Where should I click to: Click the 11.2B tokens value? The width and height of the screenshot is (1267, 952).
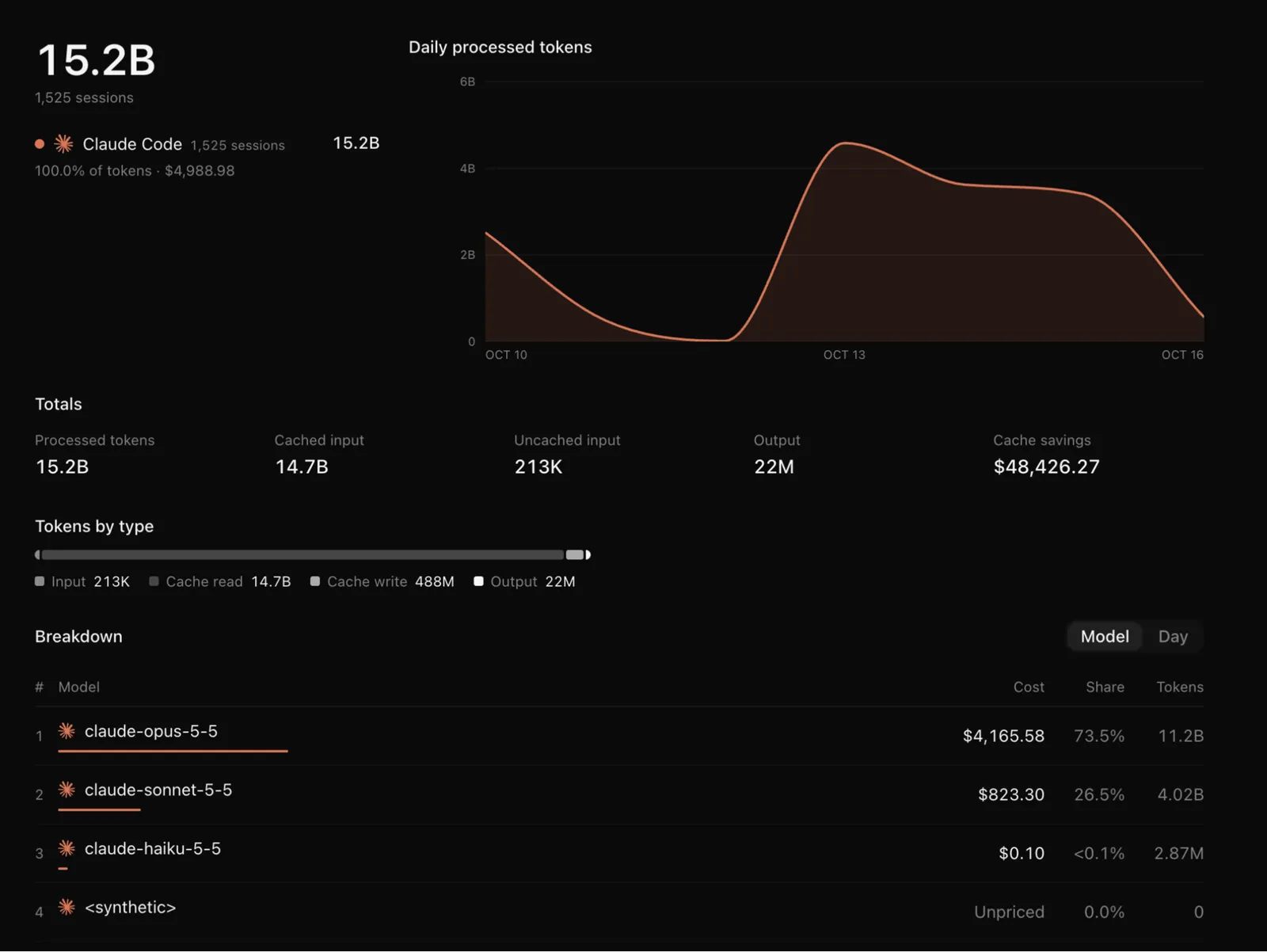1181,736
